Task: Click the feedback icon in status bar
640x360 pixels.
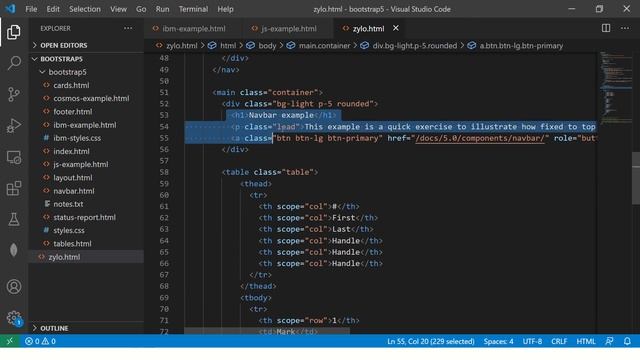Action: [x=609, y=341]
